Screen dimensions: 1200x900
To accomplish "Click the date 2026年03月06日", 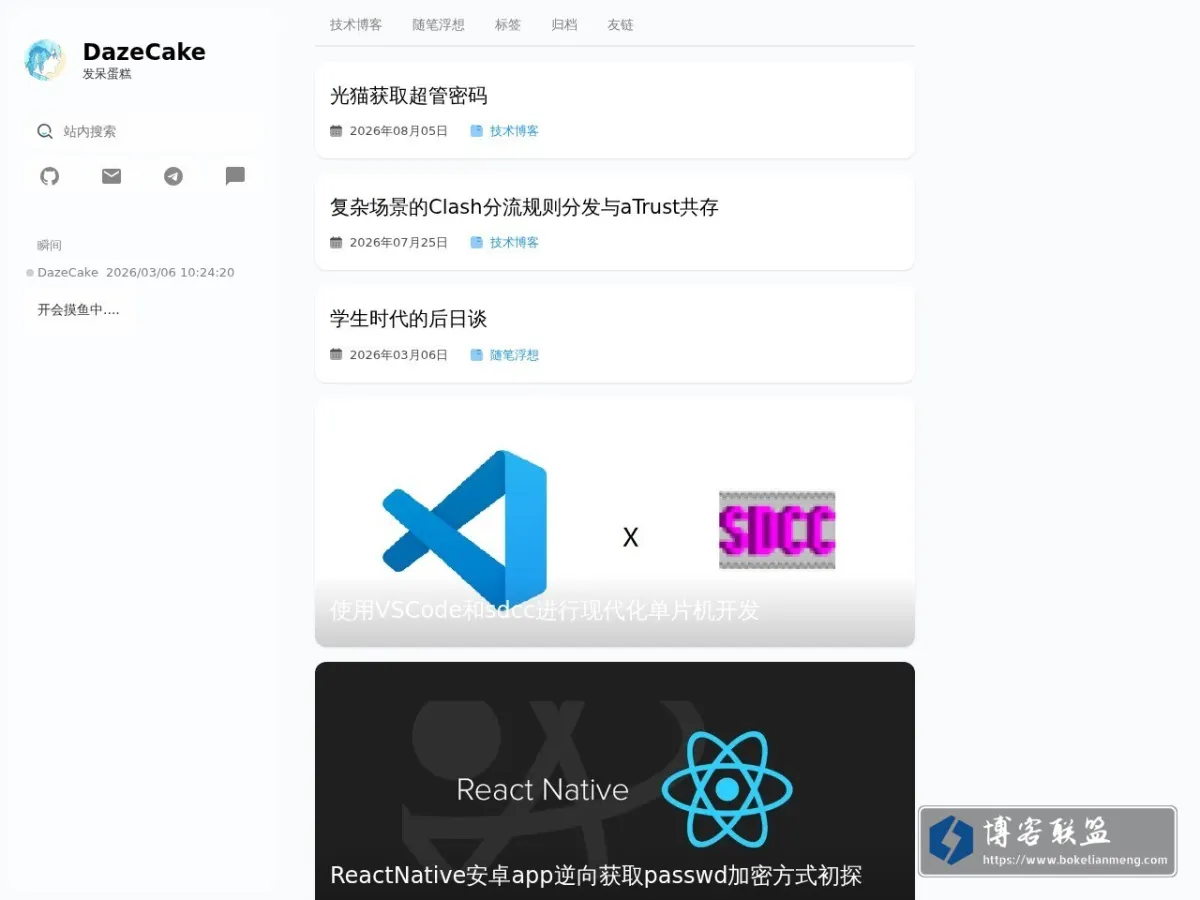I will [x=399, y=355].
